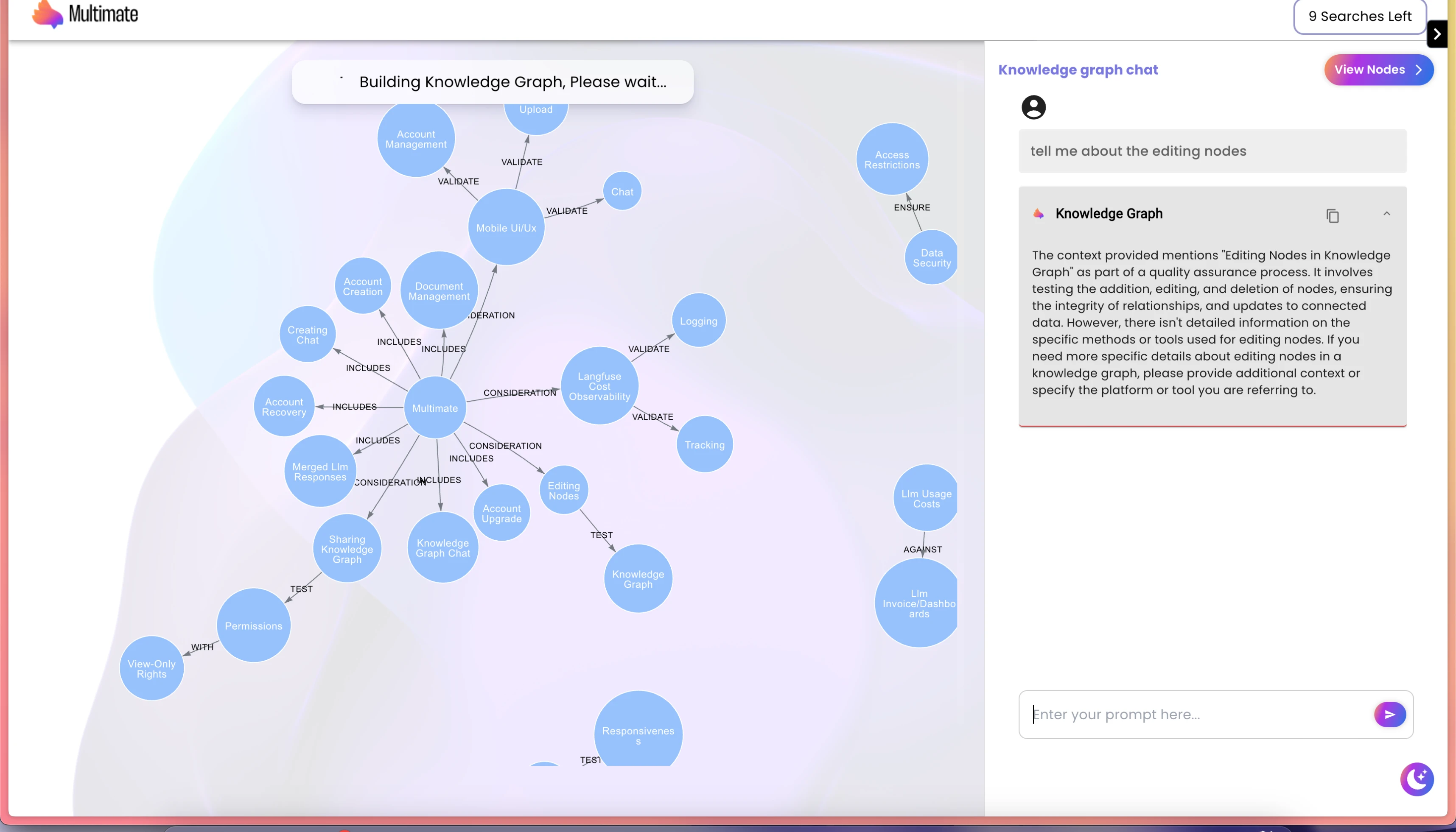1456x832 pixels.
Task: Click the View-Only Rights node
Action: pos(151,668)
